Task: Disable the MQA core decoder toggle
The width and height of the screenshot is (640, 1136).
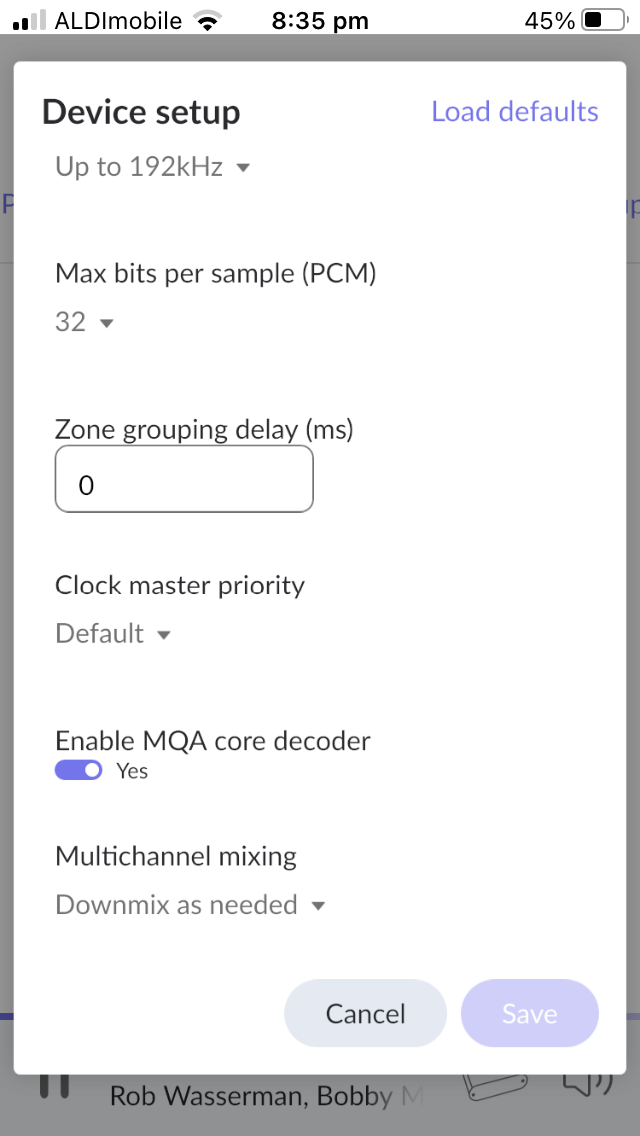Action: coord(78,770)
